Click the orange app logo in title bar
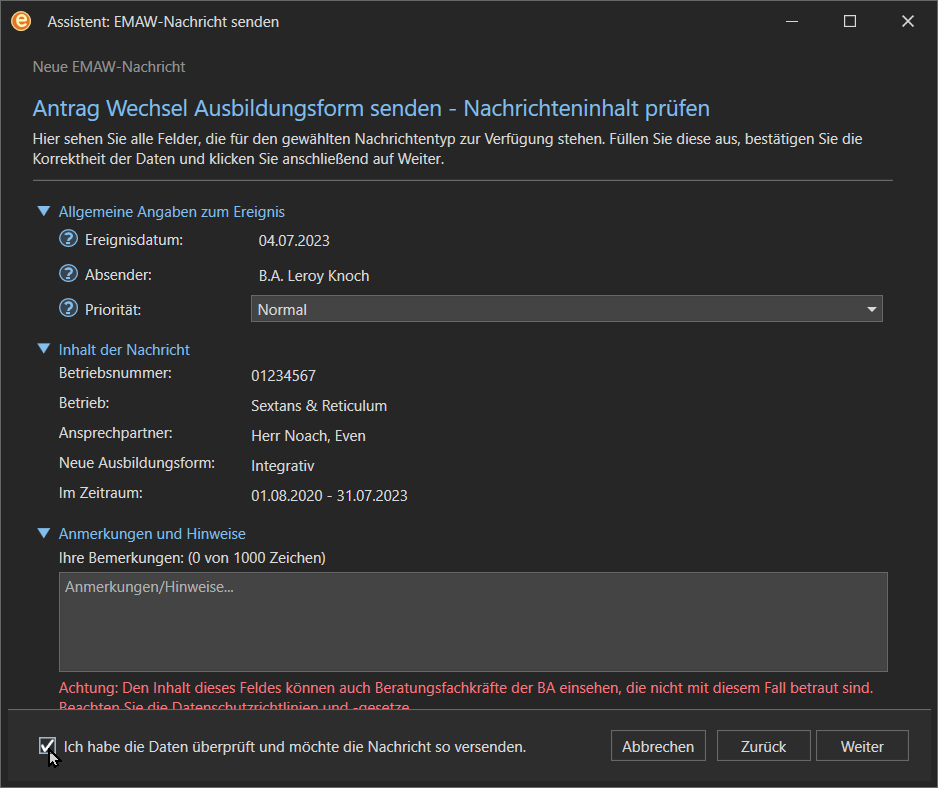Viewport: 938px width, 788px height. tap(21, 22)
